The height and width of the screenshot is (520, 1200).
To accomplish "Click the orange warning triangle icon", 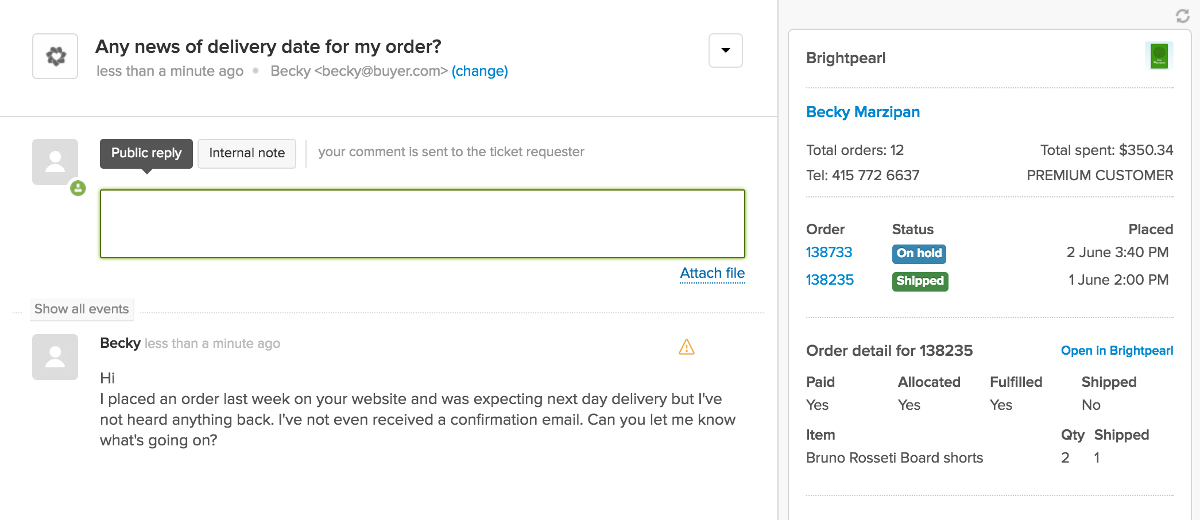I will tap(686, 347).
